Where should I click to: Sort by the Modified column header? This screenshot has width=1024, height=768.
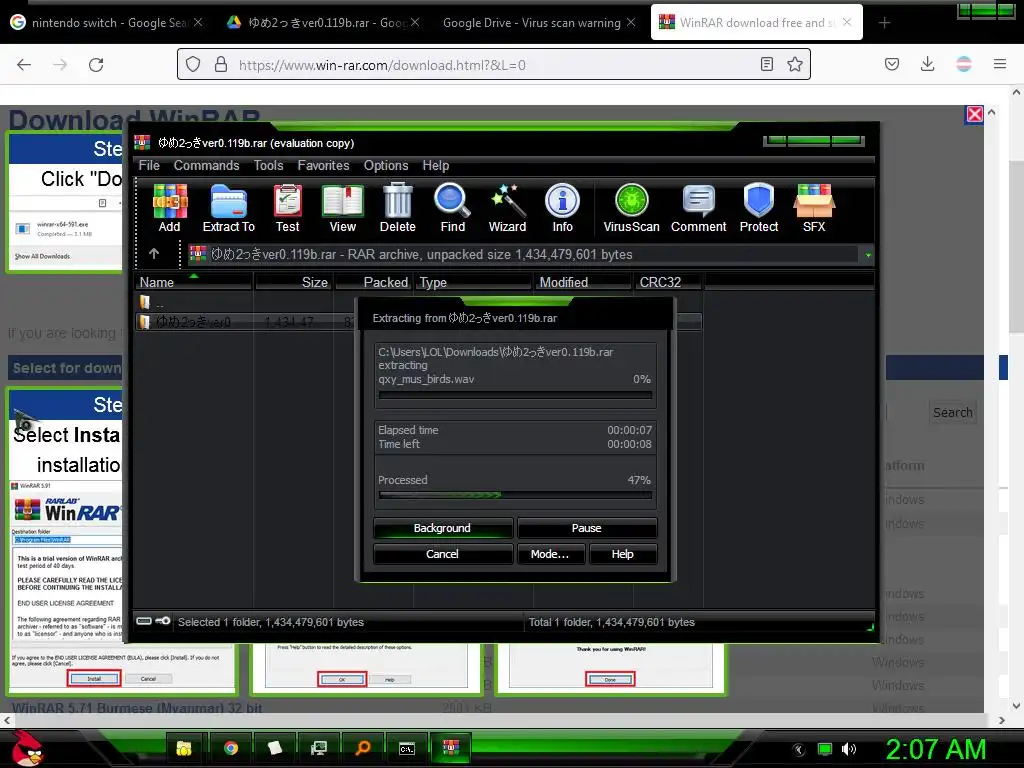[584, 282]
